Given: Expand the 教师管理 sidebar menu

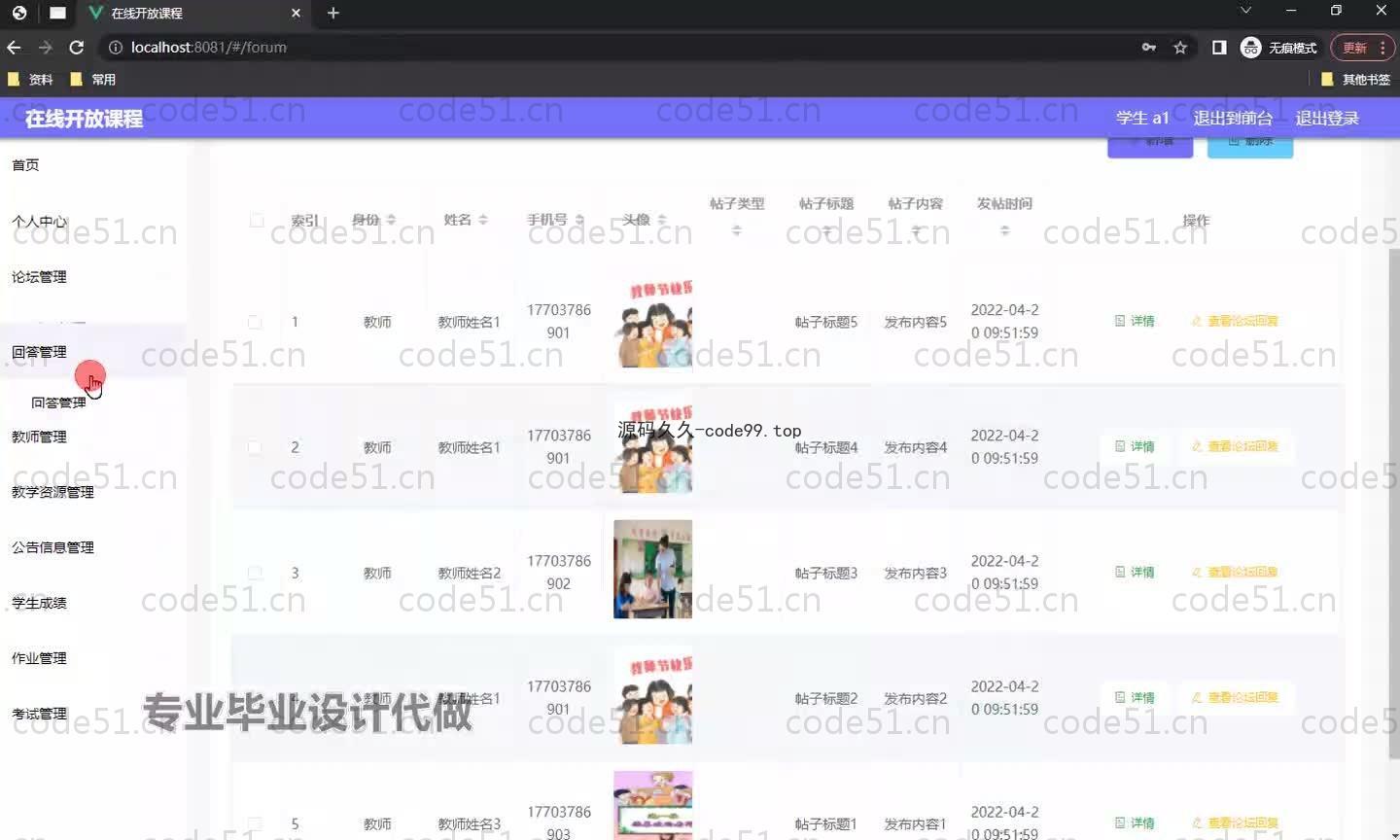Looking at the screenshot, I should click(x=39, y=436).
